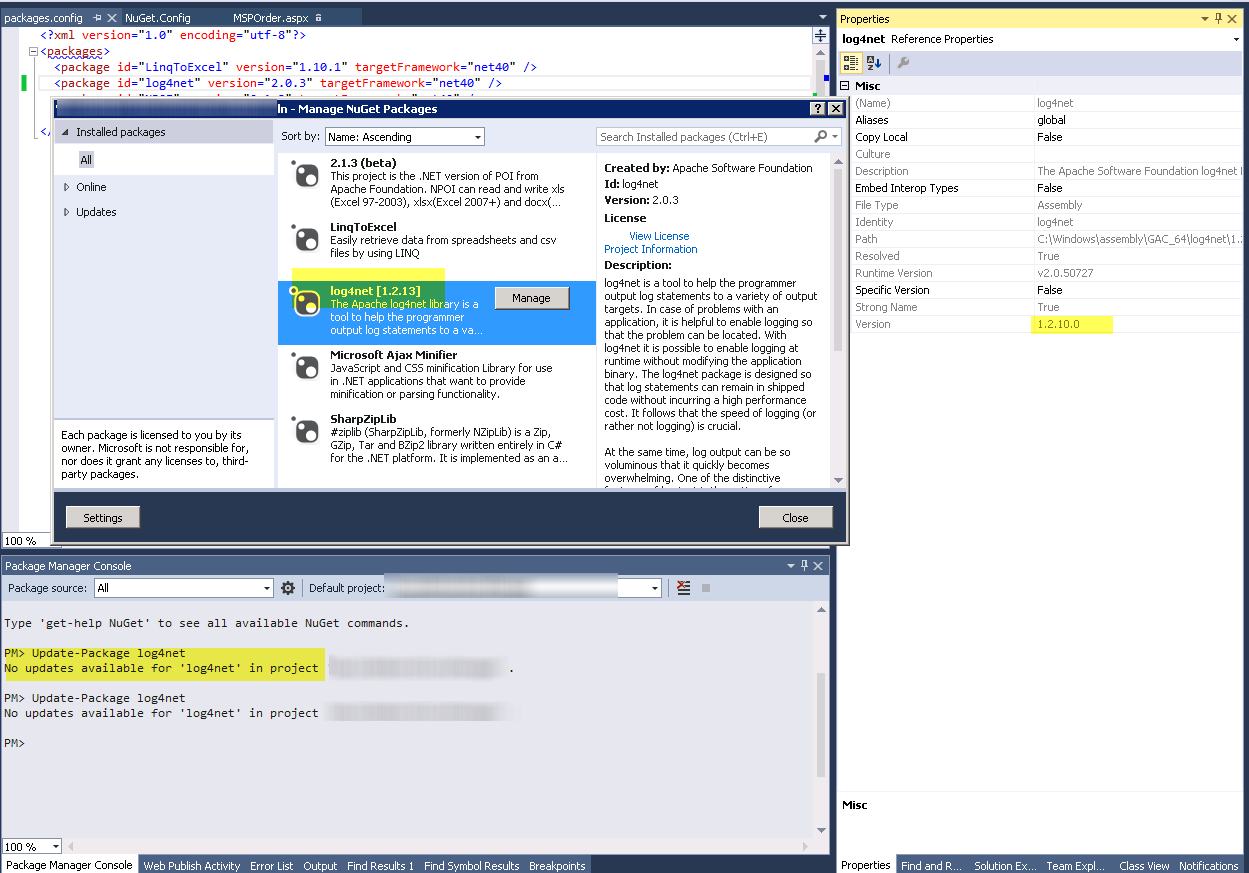Click the dialog help question mark button
The width and height of the screenshot is (1249, 873).
tap(817, 109)
